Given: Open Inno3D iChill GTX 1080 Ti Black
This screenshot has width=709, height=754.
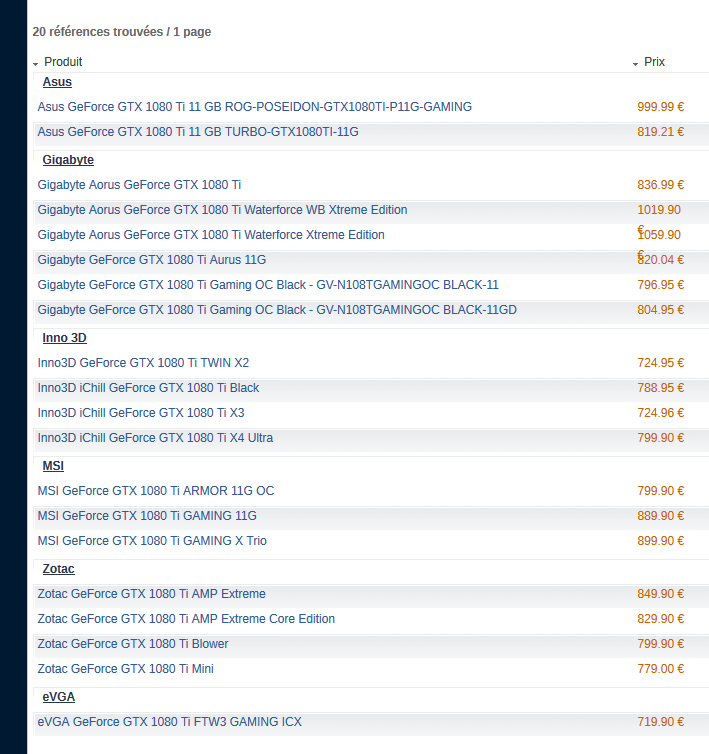Looking at the screenshot, I should [148, 388].
